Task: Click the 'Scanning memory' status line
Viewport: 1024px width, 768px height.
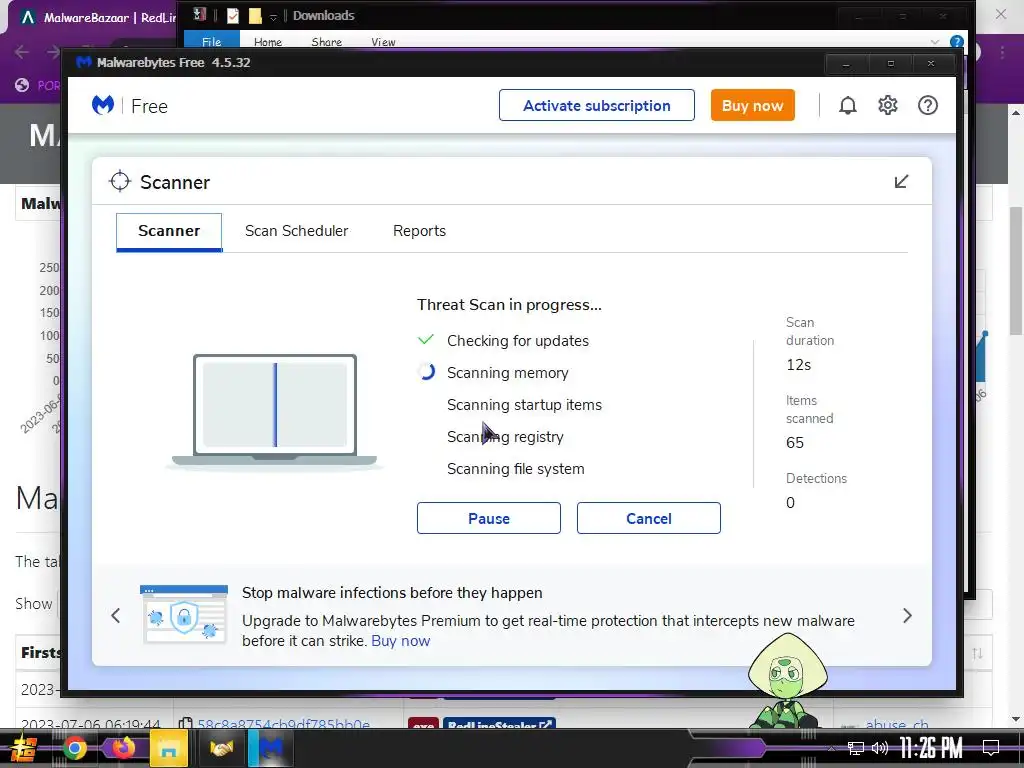Action: click(507, 373)
